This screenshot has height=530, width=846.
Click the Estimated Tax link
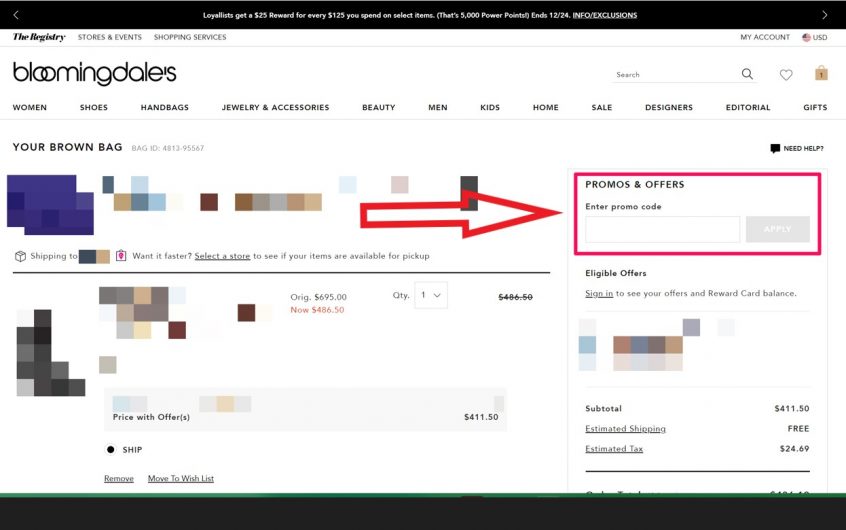(614, 449)
